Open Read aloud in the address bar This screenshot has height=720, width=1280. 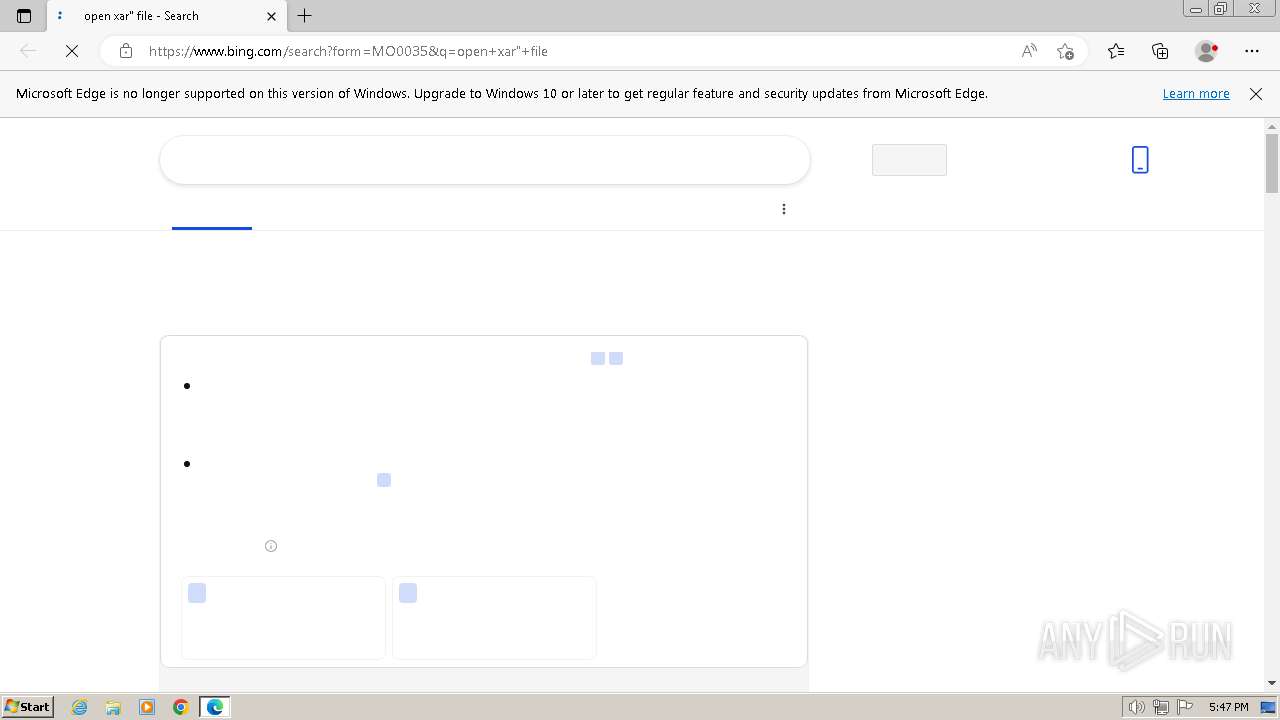point(1029,51)
